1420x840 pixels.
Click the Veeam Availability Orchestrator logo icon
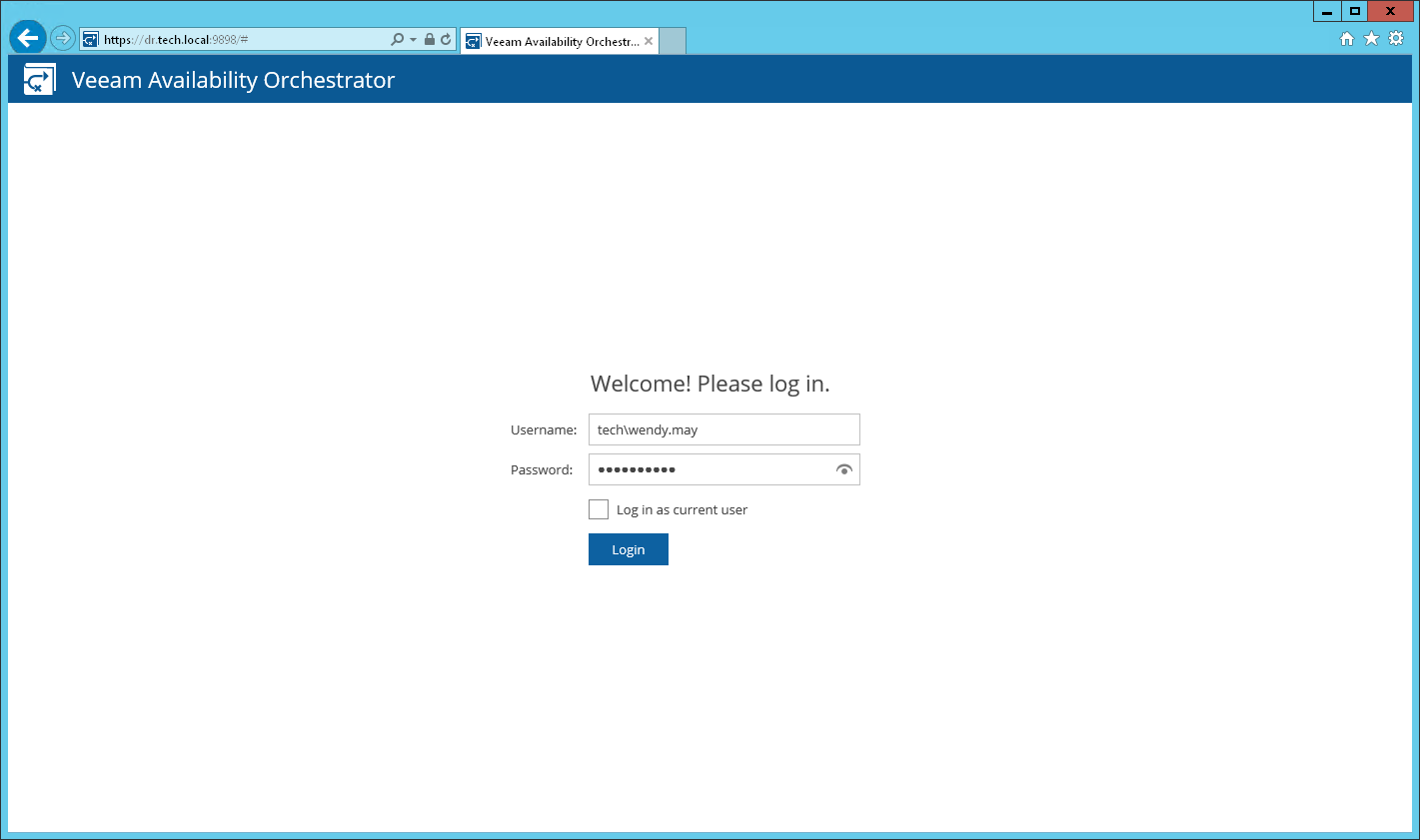(40, 80)
